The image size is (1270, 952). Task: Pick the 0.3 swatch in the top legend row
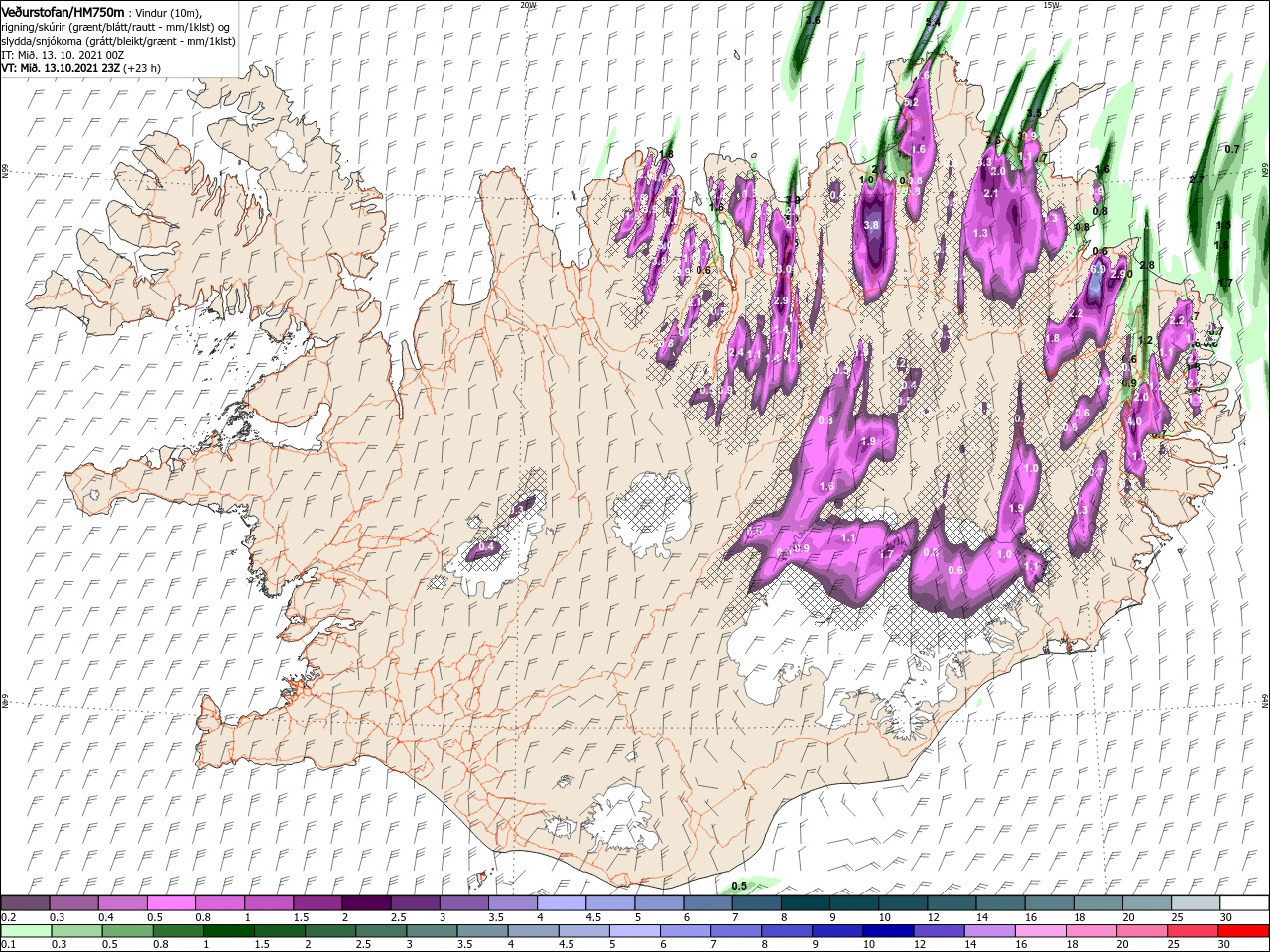pos(73,903)
